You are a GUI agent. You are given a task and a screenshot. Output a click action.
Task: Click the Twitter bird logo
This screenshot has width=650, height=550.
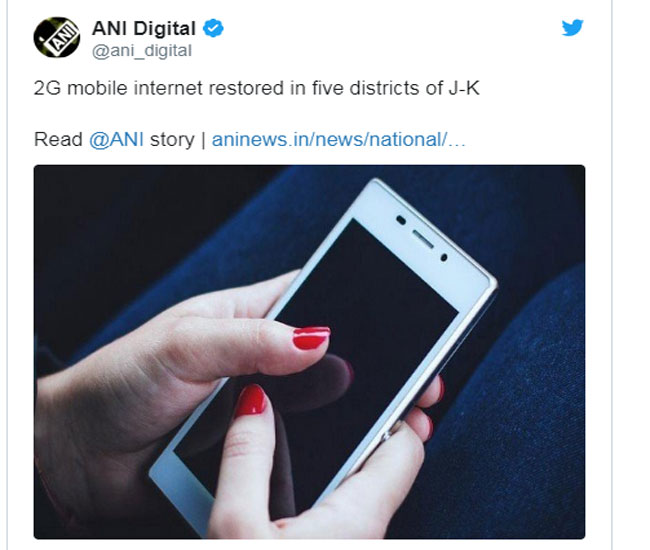572,27
